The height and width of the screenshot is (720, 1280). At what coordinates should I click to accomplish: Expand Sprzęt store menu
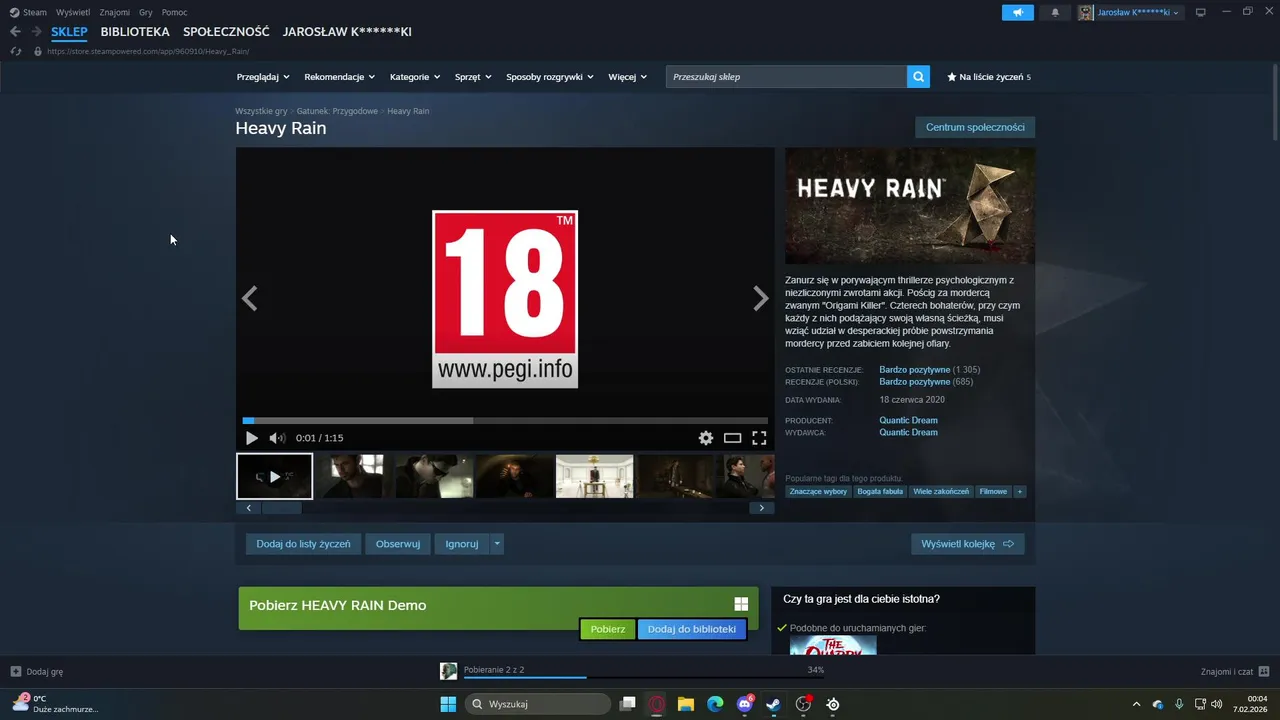click(473, 76)
